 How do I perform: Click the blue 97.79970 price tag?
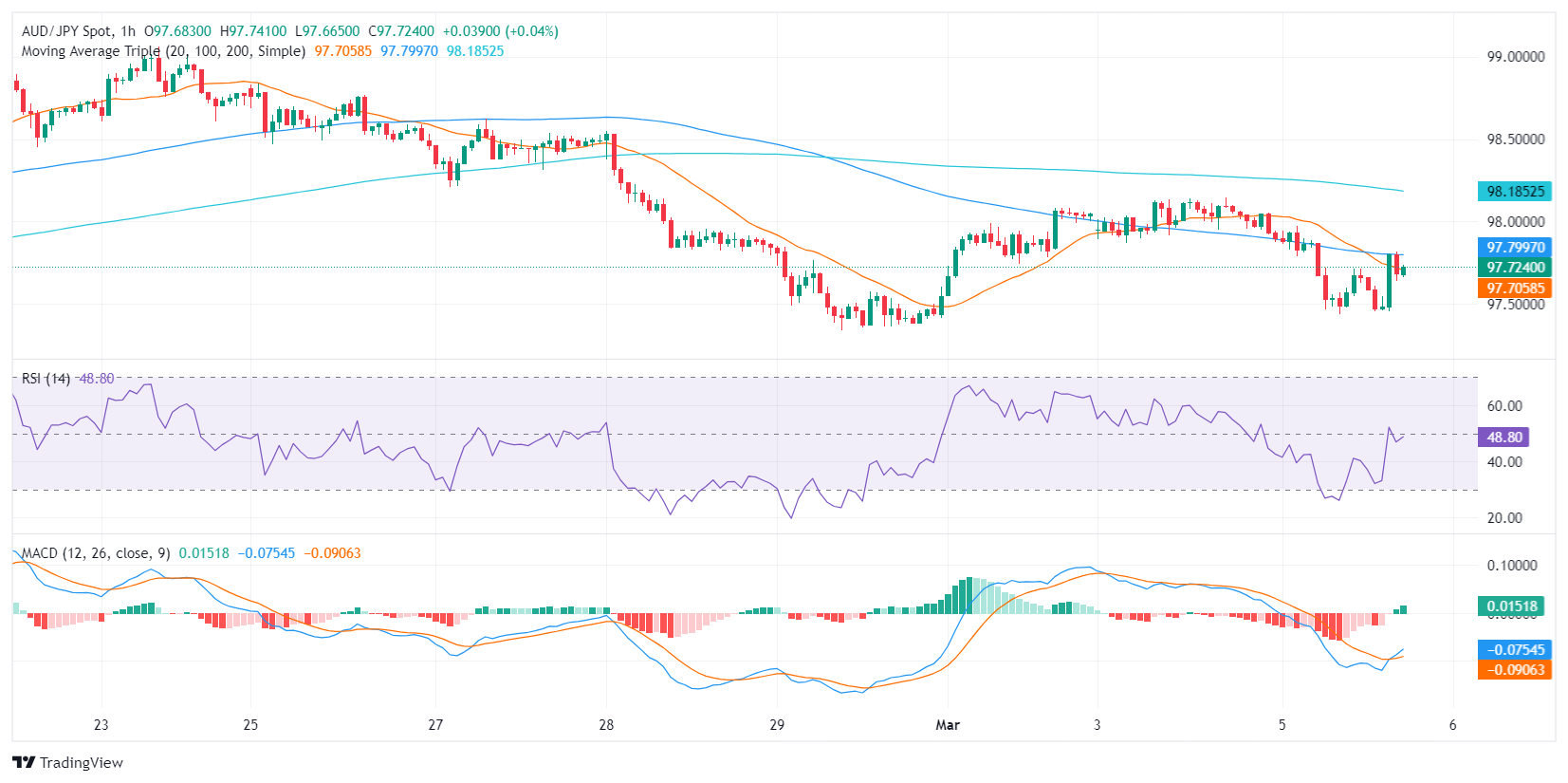tap(1515, 248)
